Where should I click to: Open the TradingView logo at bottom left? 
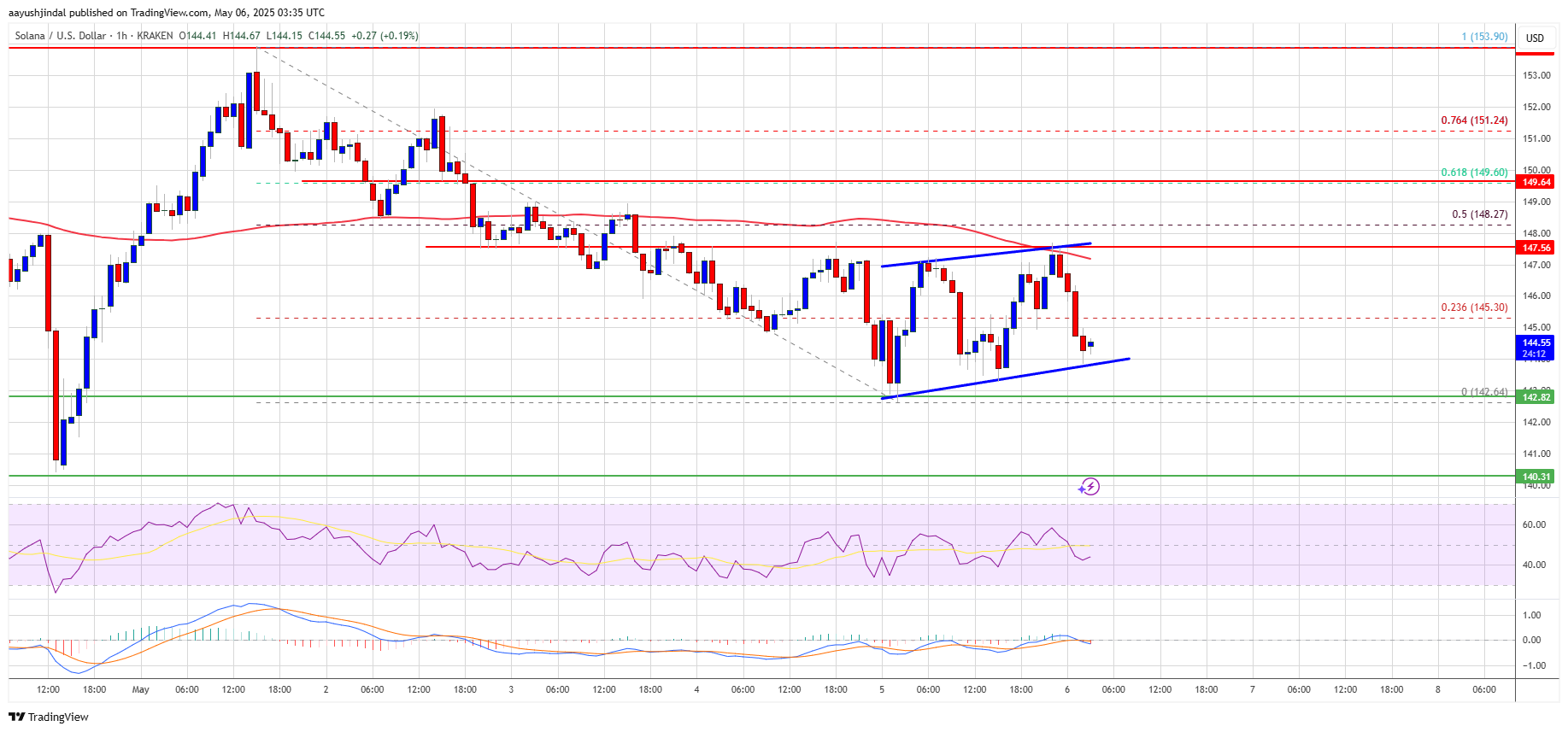[49, 717]
